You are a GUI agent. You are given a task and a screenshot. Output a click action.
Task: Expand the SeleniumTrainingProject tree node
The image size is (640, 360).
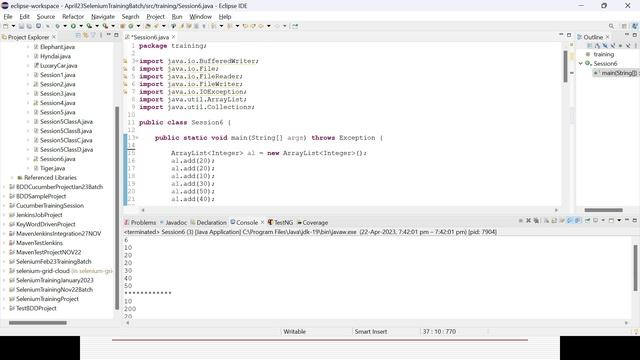tap(4, 299)
